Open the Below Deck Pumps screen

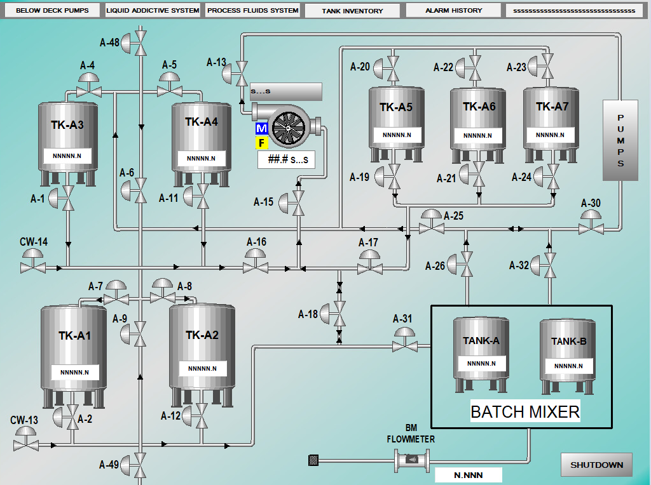pos(51,11)
